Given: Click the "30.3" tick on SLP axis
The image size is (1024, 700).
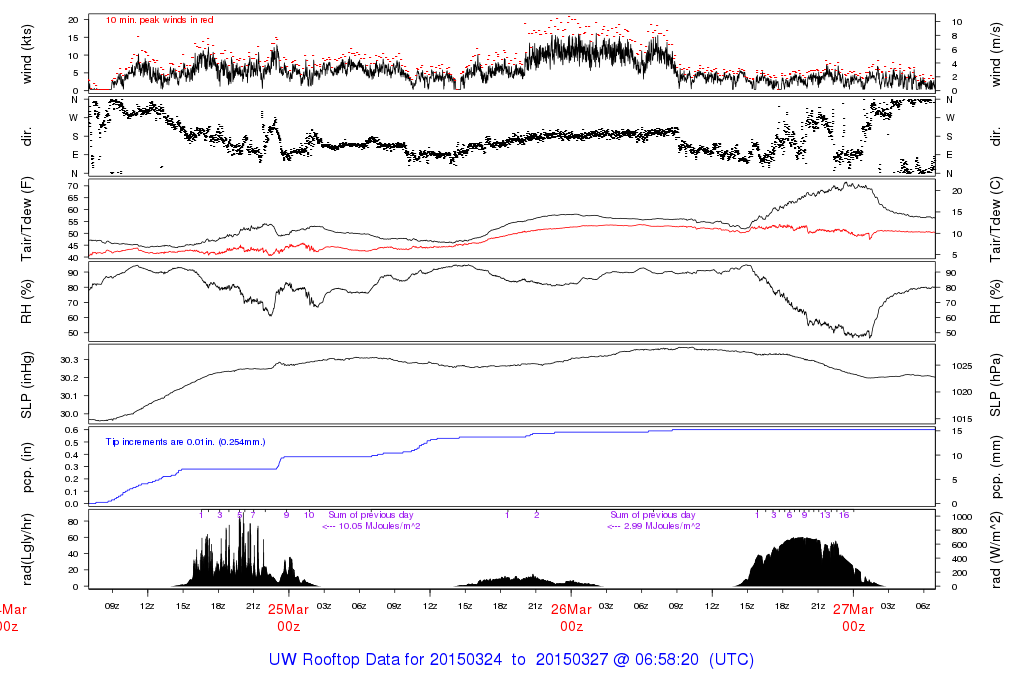Looking at the screenshot, I should click(x=70, y=360).
